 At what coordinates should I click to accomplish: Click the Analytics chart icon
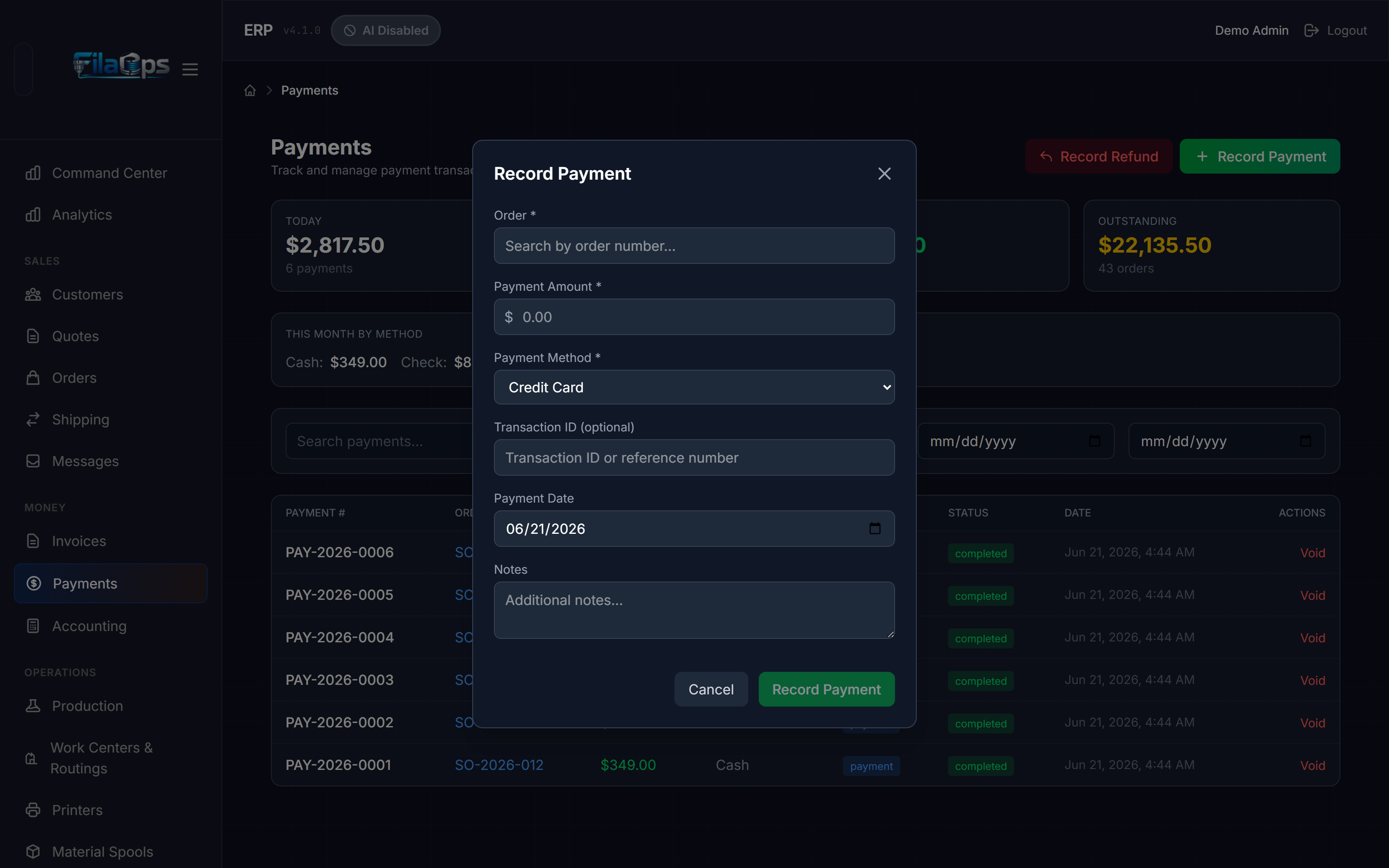[x=33, y=215]
